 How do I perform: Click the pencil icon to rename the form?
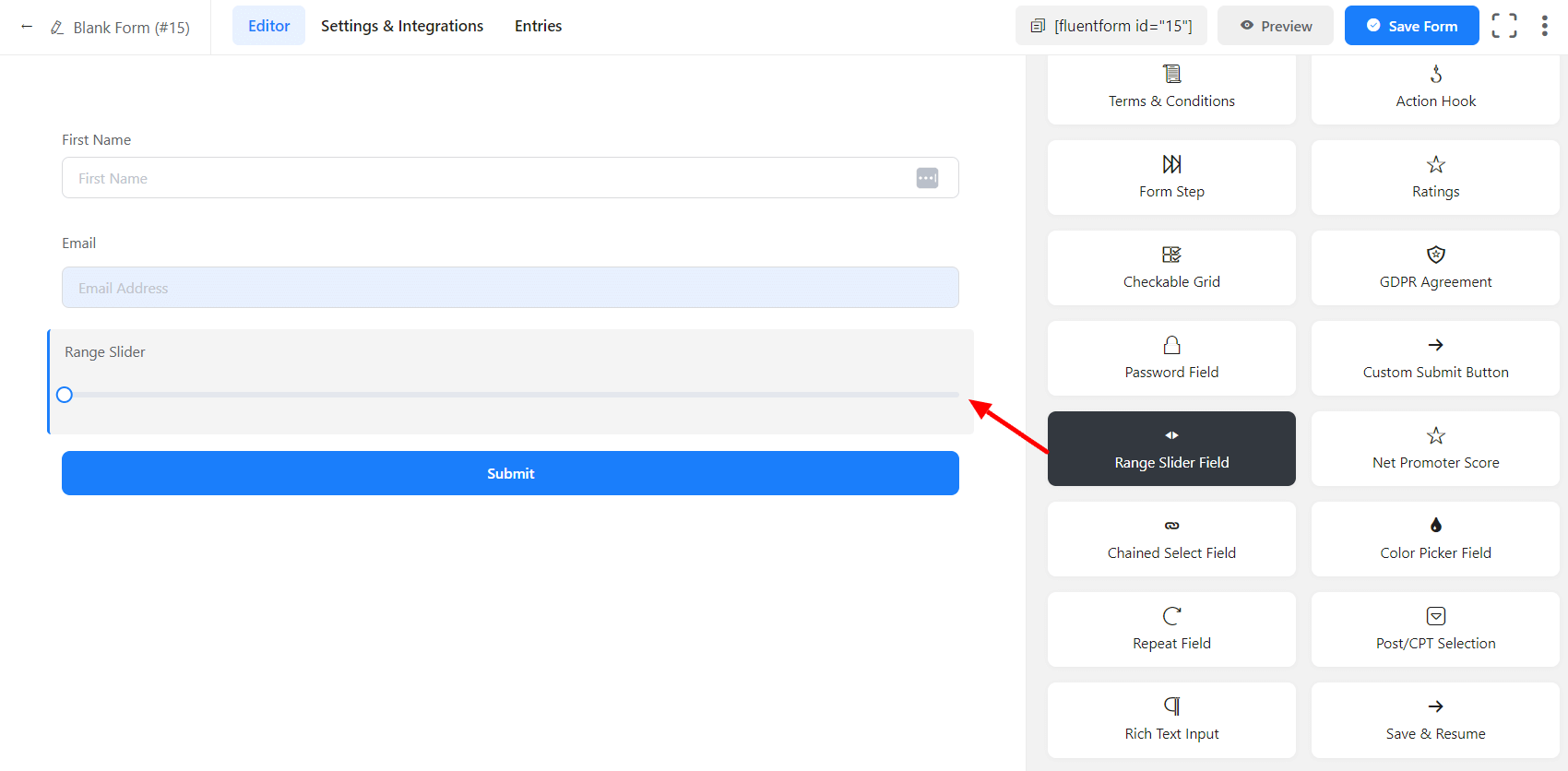click(x=57, y=28)
